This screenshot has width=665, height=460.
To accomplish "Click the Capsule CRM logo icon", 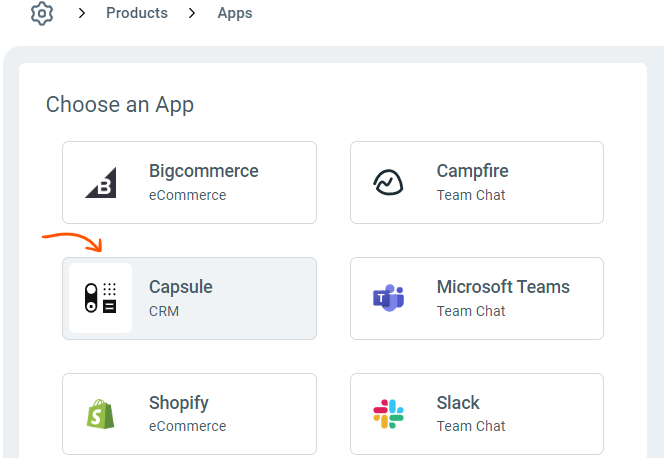I will coord(100,298).
